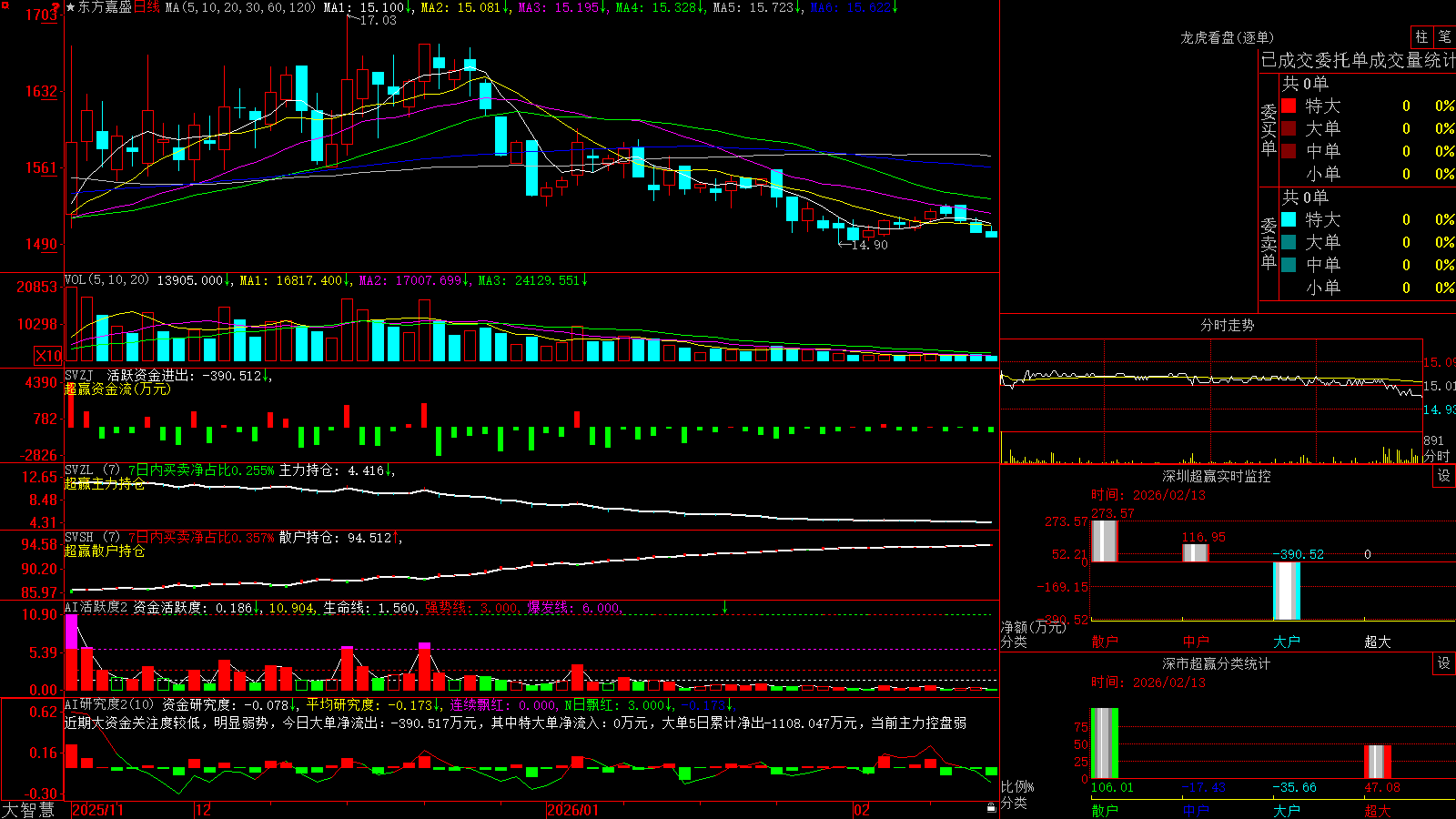This screenshot has width=1456, height=819.
Task: Click the X10 volume scale box
Action: click(x=48, y=356)
